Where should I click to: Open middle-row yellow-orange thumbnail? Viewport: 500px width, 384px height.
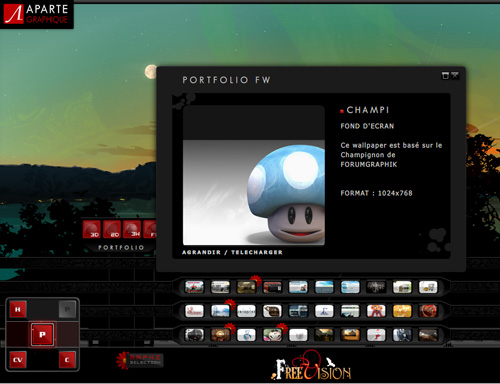pyautogui.click(x=402, y=311)
